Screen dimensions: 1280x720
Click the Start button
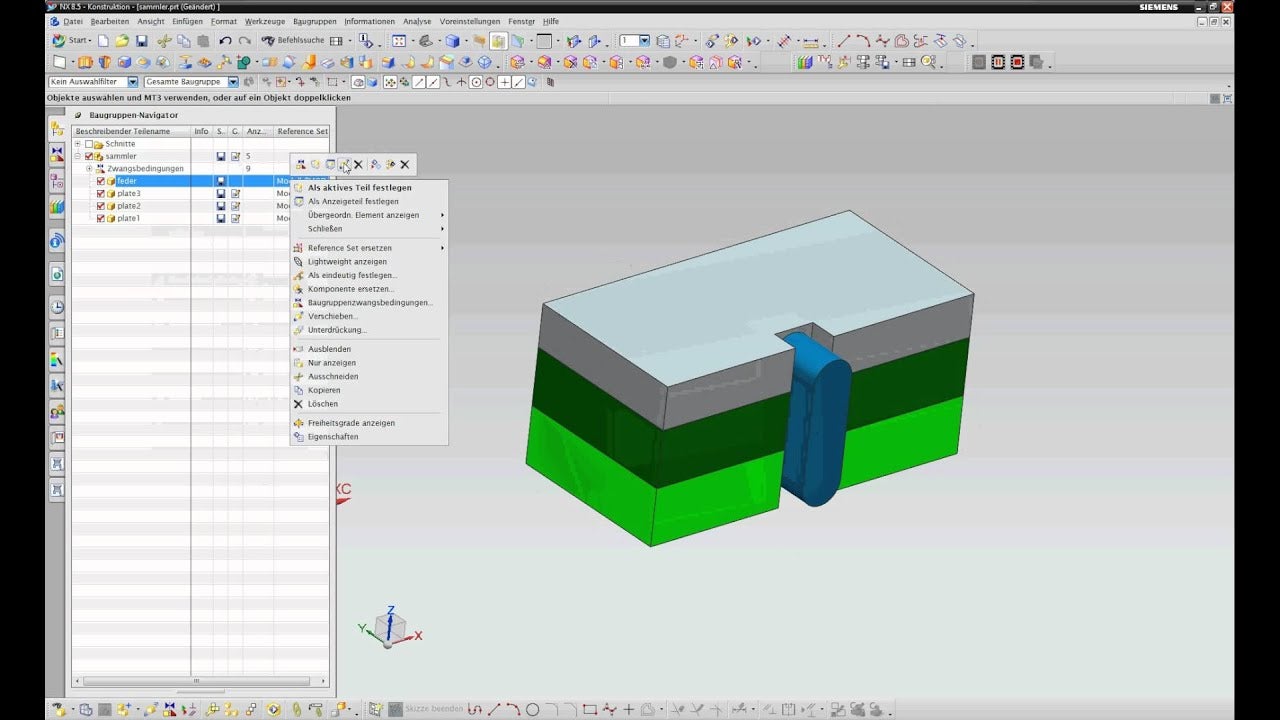71,41
